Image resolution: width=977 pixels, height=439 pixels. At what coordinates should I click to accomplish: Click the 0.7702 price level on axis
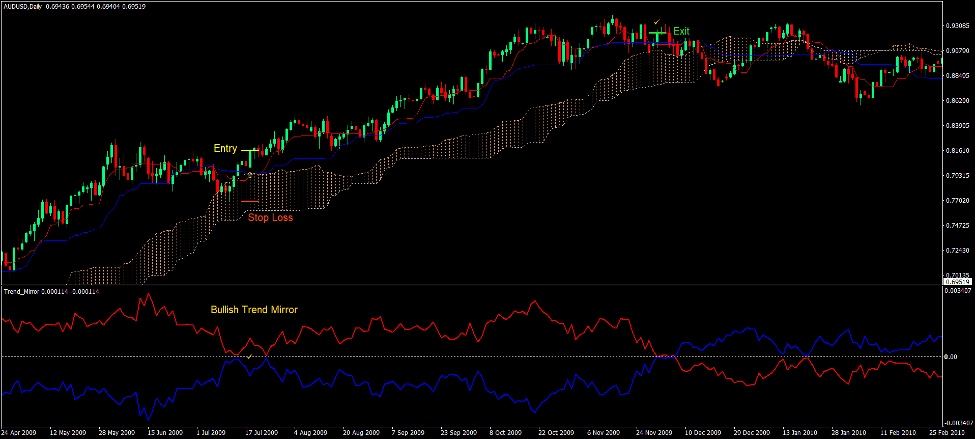(x=958, y=200)
